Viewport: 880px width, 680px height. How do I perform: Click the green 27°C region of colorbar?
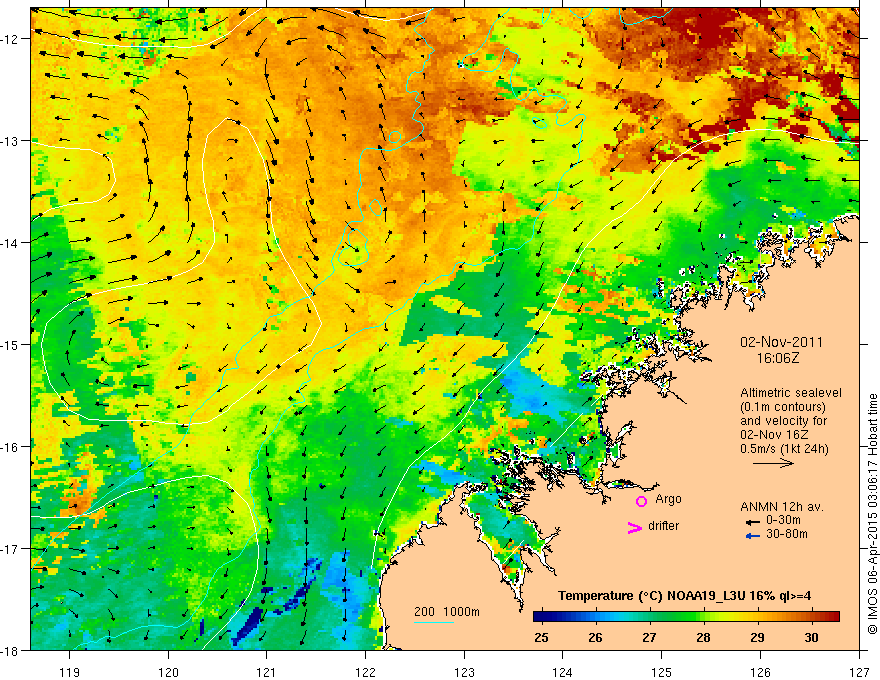(x=649, y=617)
